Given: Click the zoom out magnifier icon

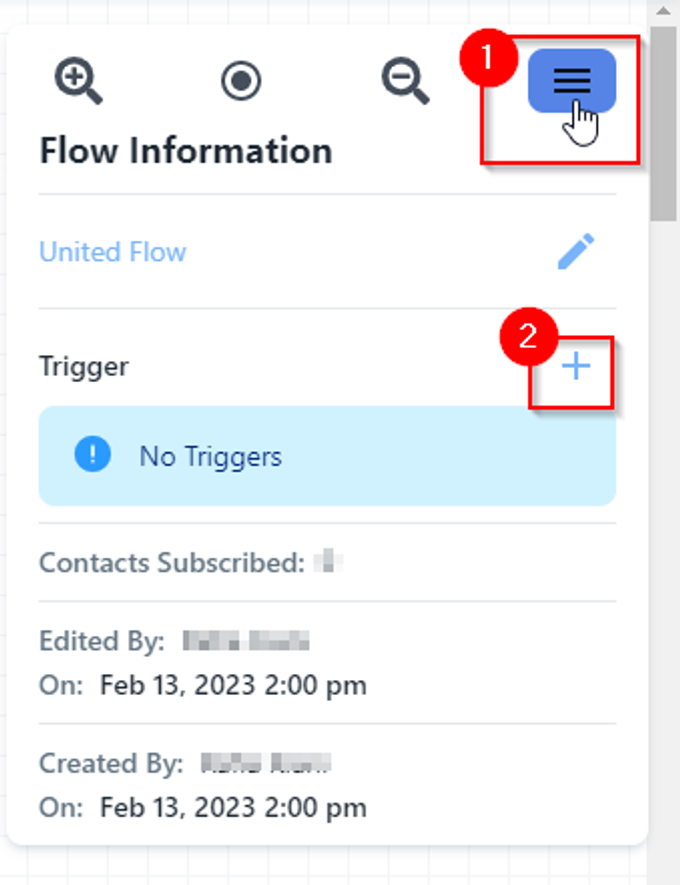Looking at the screenshot, I should click(x=405, y=80).
